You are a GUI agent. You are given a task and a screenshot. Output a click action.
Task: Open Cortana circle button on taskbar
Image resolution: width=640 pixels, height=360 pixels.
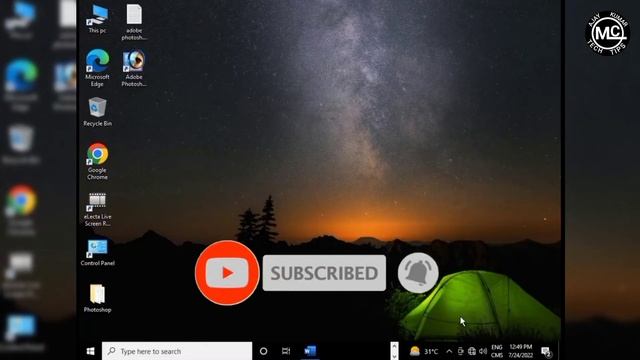pos(263,351)
